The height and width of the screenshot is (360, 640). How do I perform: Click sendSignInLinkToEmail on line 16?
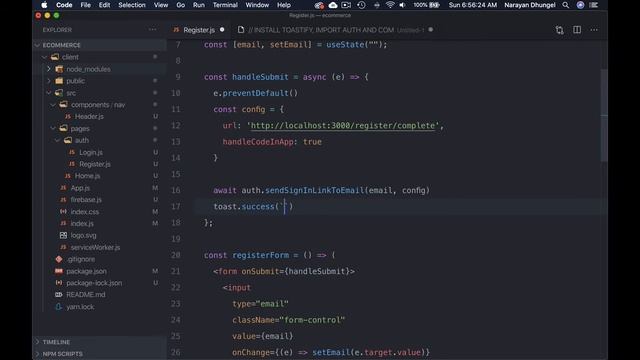click(x=315, y=190)
